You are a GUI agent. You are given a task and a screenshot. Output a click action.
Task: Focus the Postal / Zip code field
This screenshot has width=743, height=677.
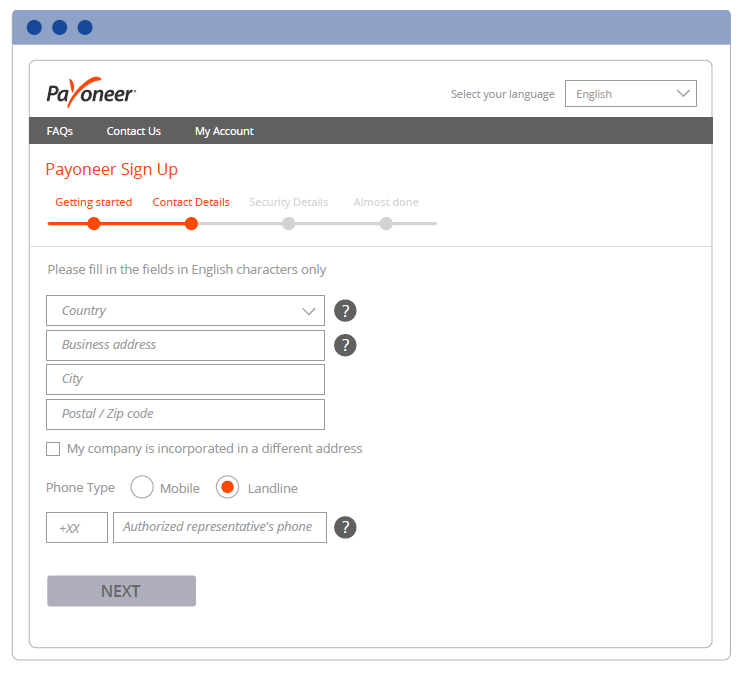point(185,415)
